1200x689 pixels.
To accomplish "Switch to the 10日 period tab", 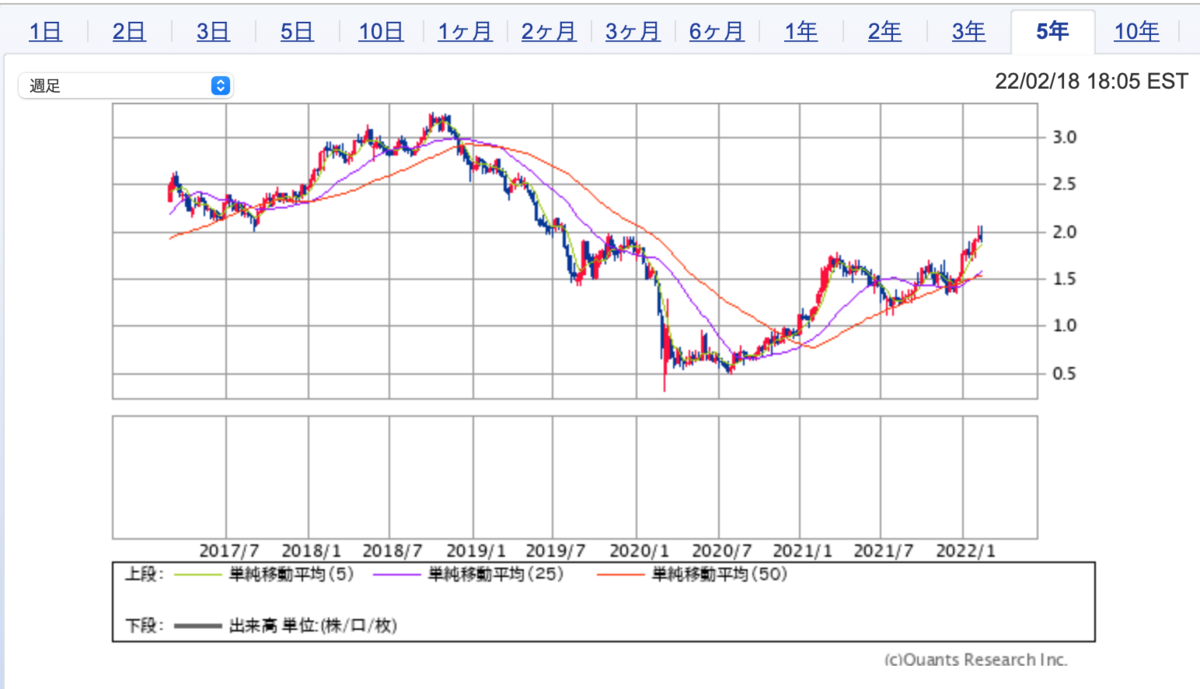I will coord(381,32).
